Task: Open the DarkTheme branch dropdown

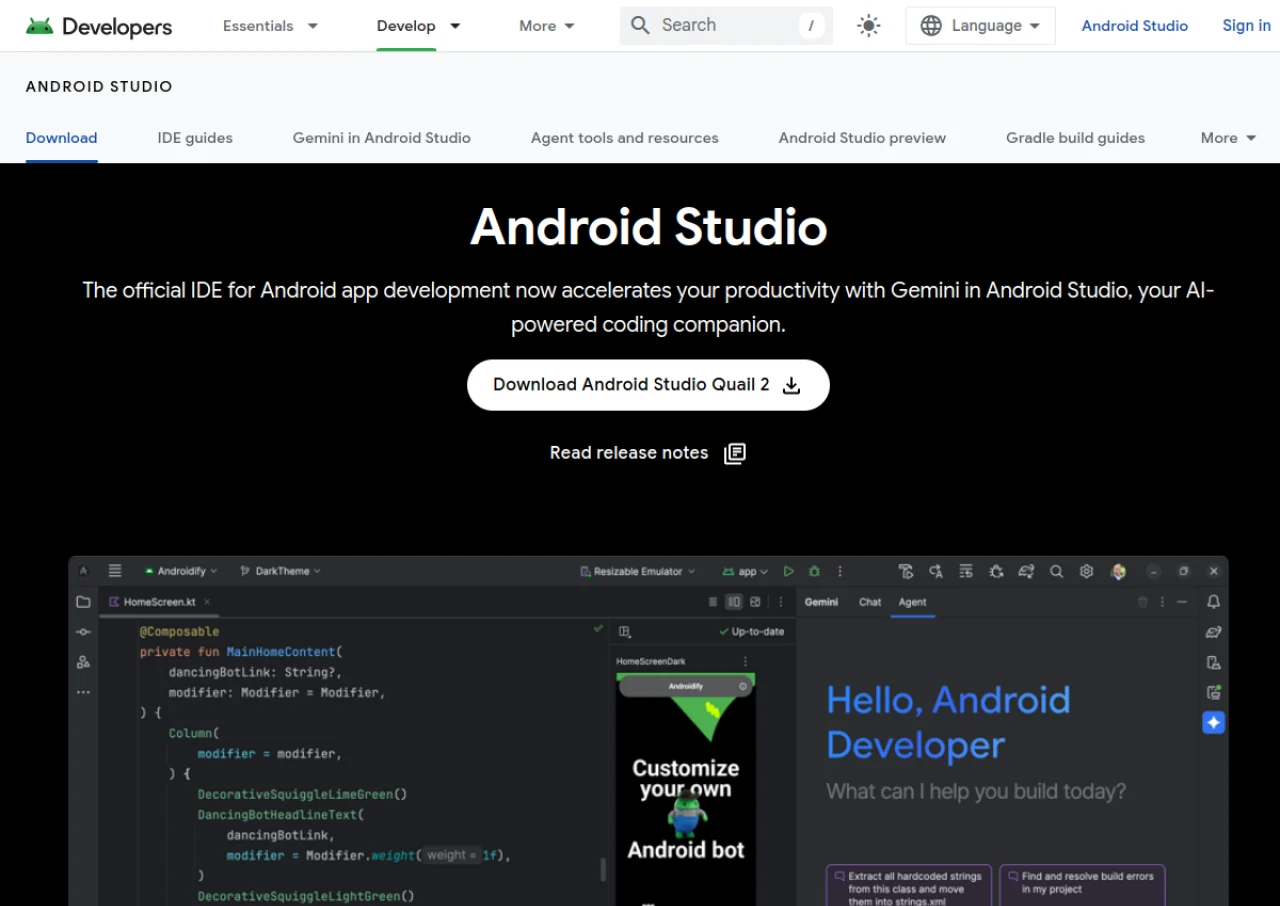Action: click(x=280, y=571)
